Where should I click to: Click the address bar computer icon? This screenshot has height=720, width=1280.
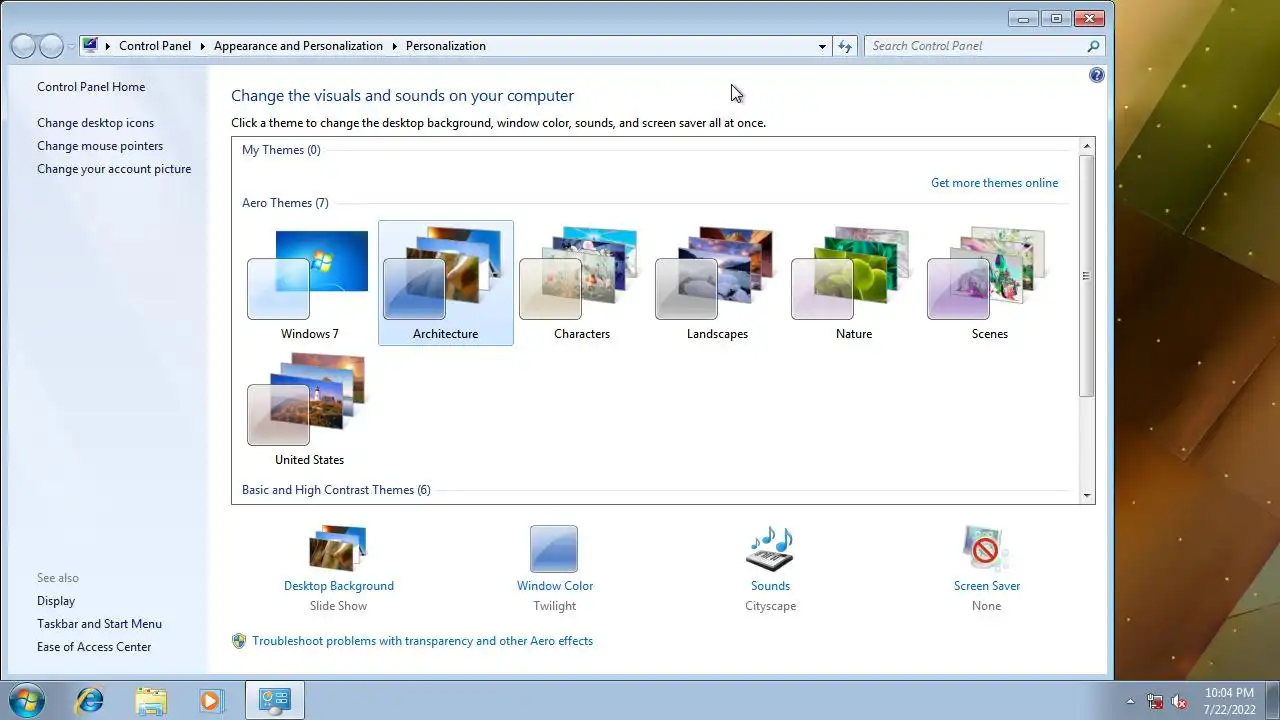point(90,45)
